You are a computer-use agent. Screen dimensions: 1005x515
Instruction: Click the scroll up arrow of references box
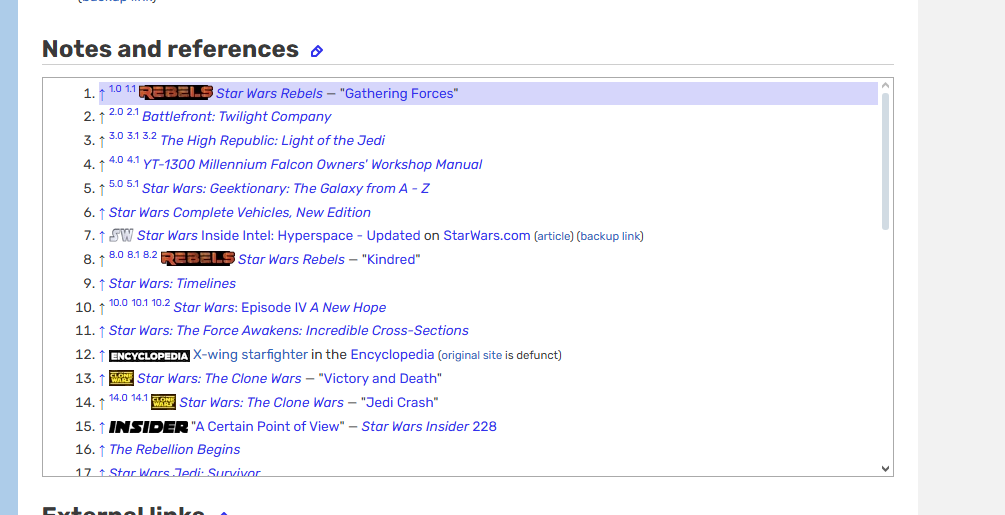pos(885,85)
